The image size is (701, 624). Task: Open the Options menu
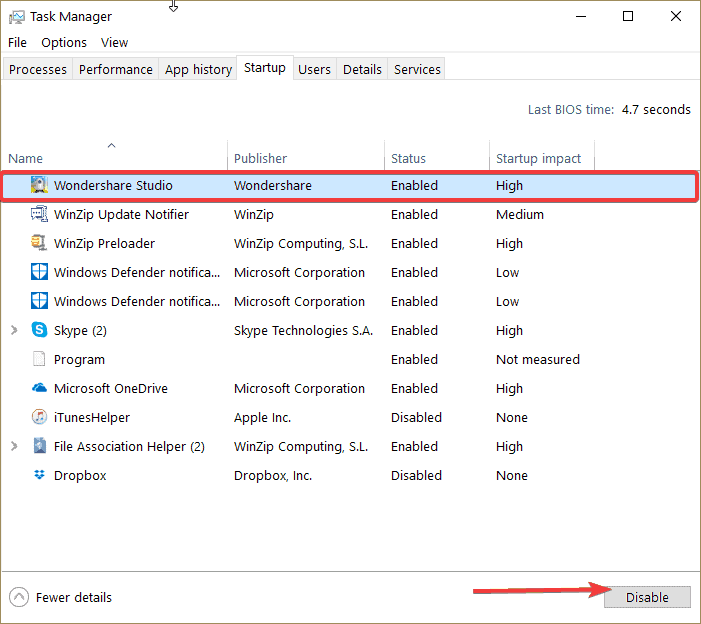[x=64, y=42]
